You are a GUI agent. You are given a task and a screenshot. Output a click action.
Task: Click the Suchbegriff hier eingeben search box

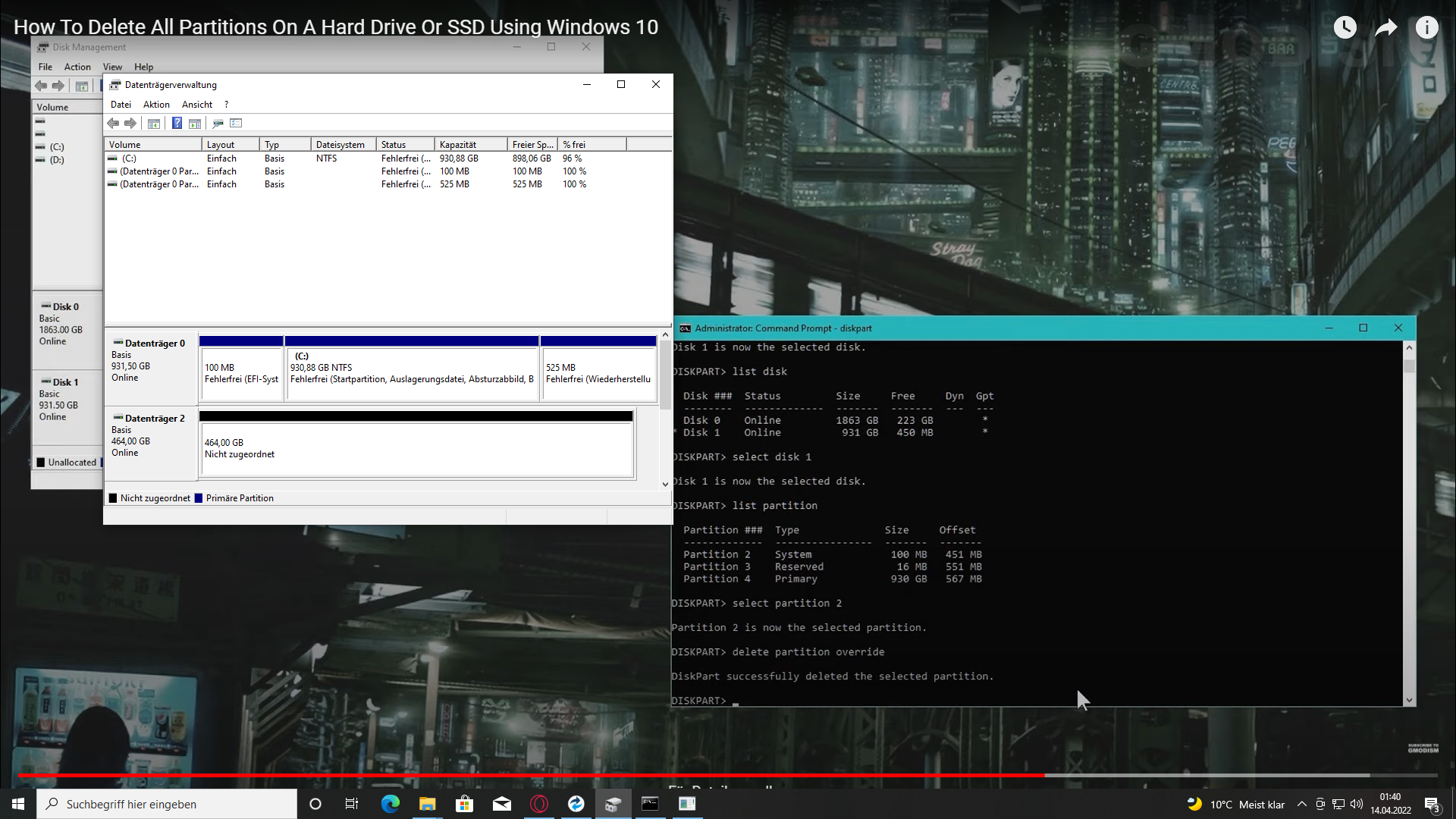click(x=167, y=804)
